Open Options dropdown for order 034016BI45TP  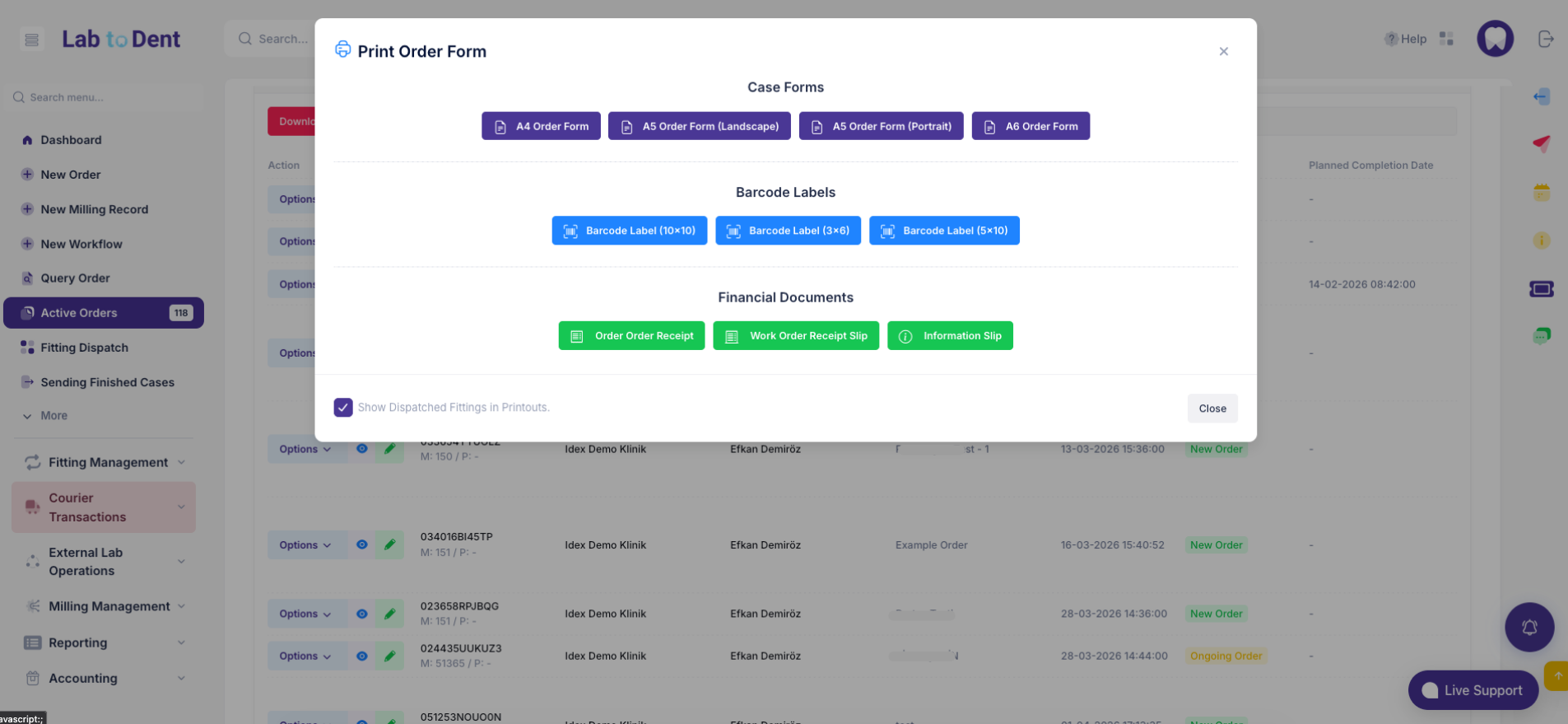(305, 545)
